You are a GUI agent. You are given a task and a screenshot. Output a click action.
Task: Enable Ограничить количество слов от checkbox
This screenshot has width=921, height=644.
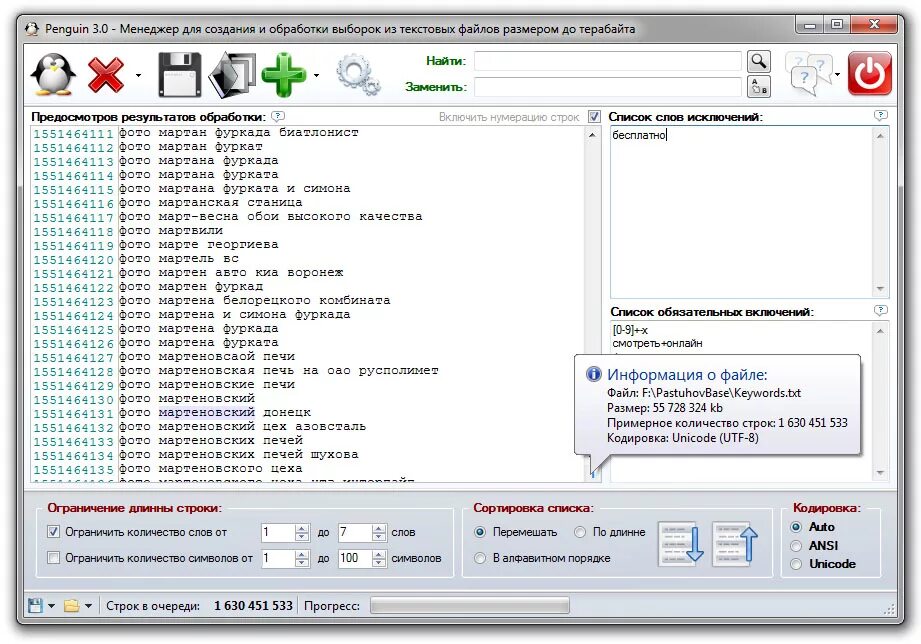pos(53,532)
